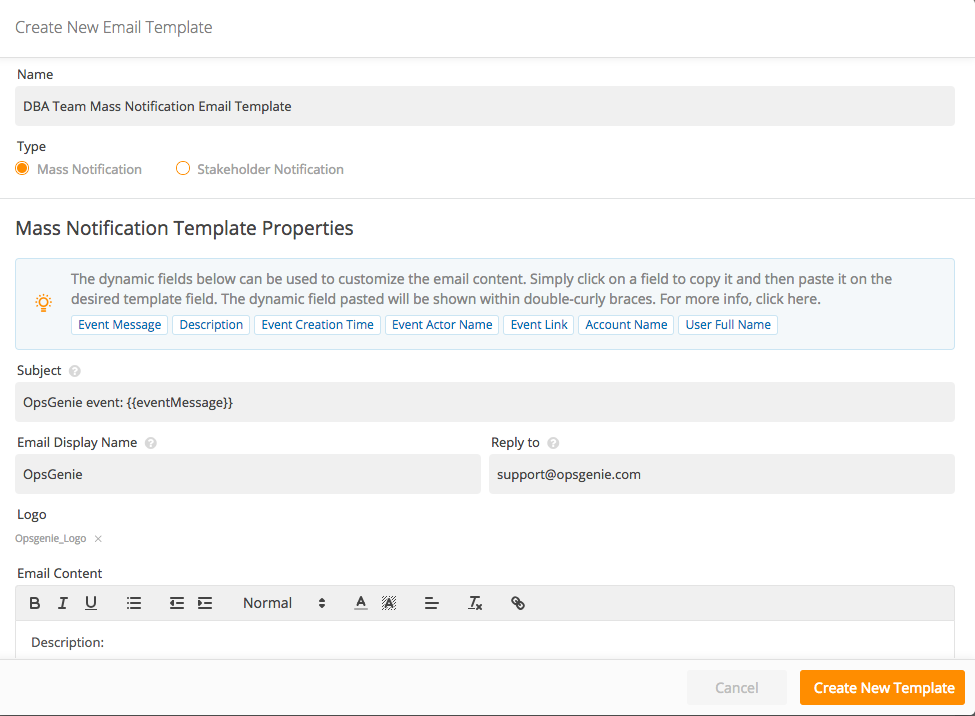Apply italic formatting in email editor
The width and height of the screenshot is (975, 716).
pyautogui.click(x=63, y=603)
